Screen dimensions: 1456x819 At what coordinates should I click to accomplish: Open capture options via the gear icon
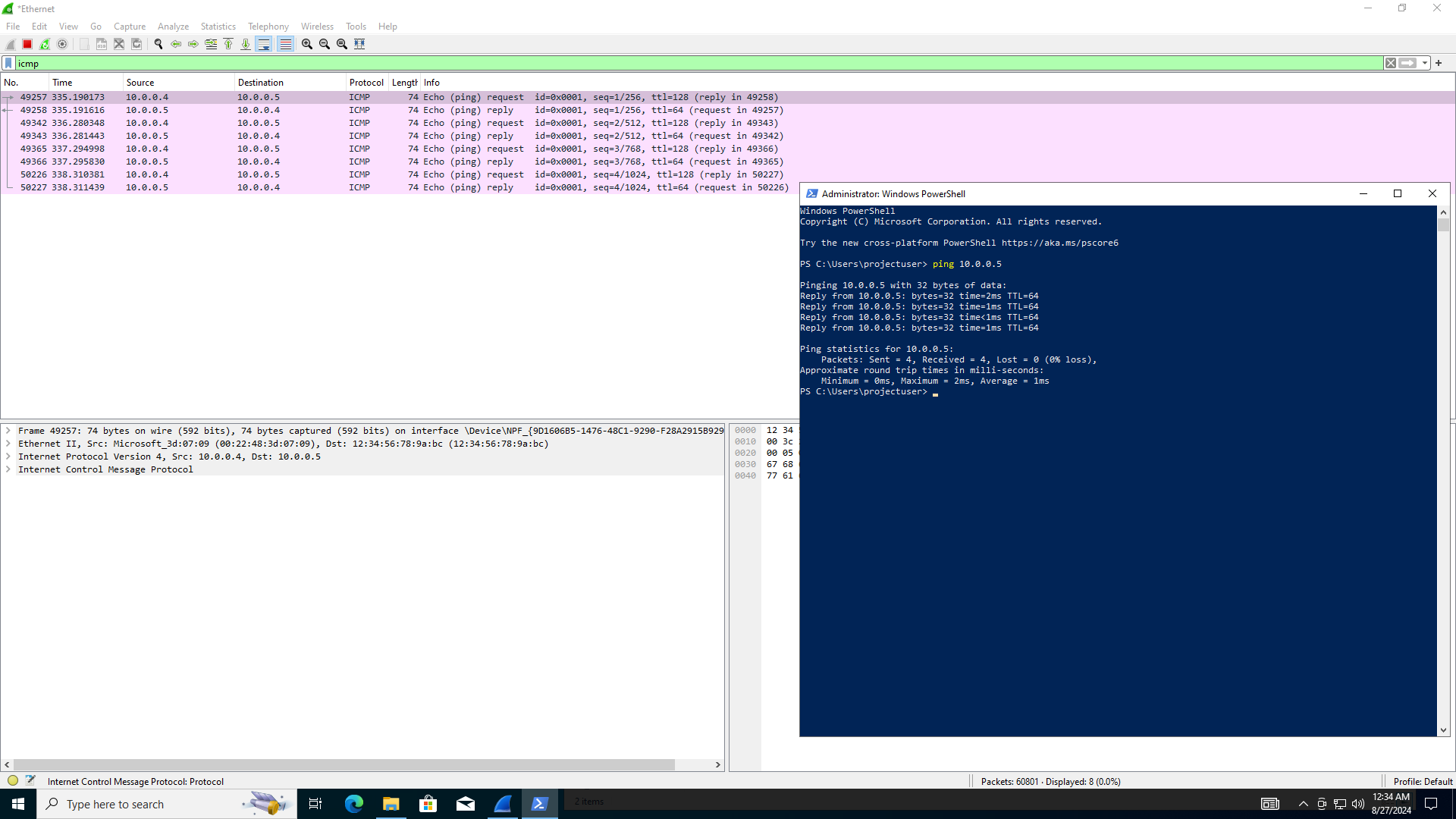pos(63,44)
